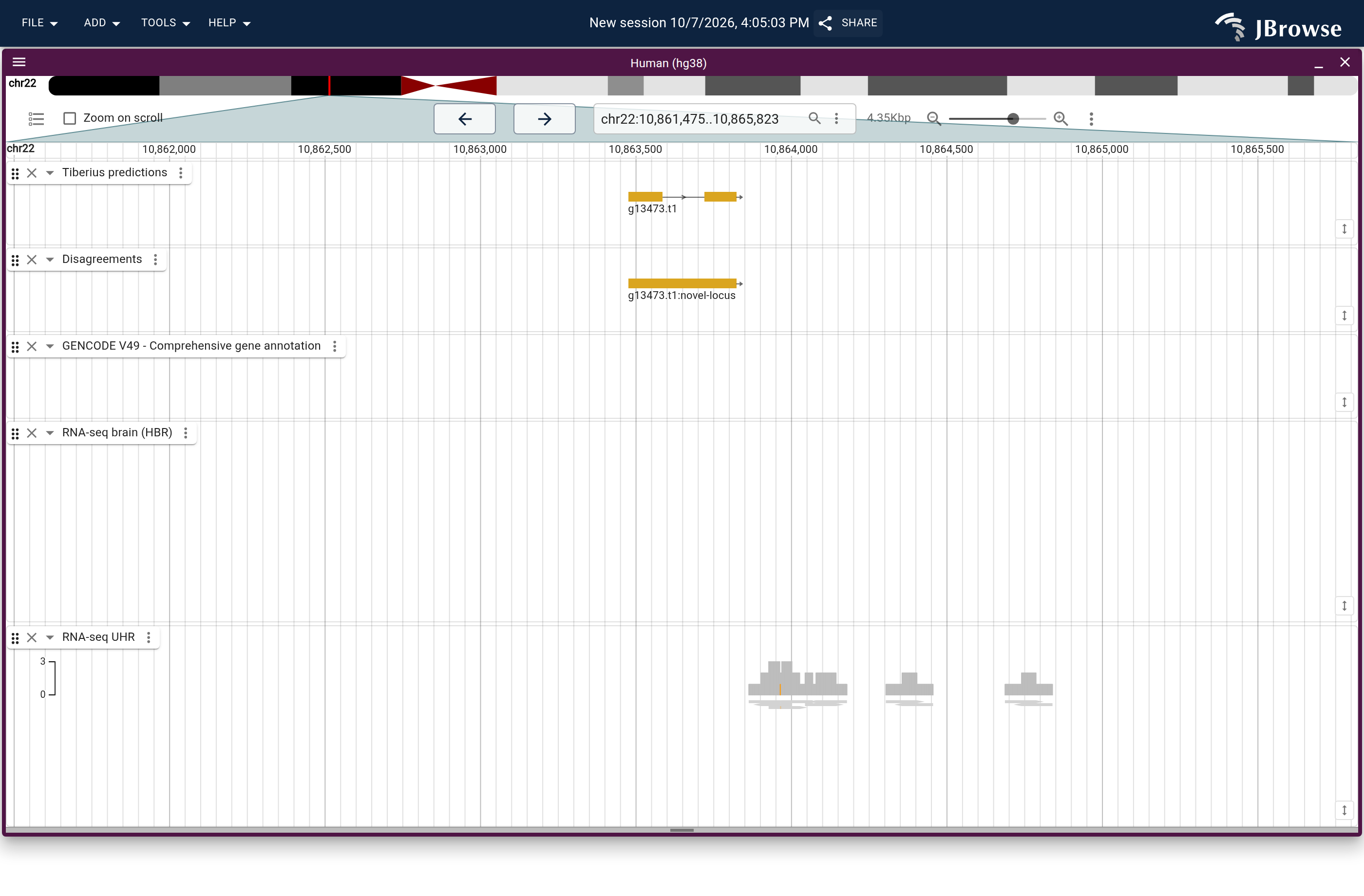Collapse the GENCODE V49 annotation track
Image resolution: width=1364 pixels, height=896 pixels.
[x=50, y=346]
